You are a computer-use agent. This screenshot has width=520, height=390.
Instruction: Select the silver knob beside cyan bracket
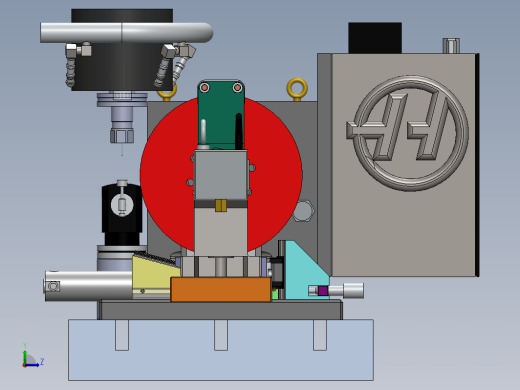tap(353, 290)
